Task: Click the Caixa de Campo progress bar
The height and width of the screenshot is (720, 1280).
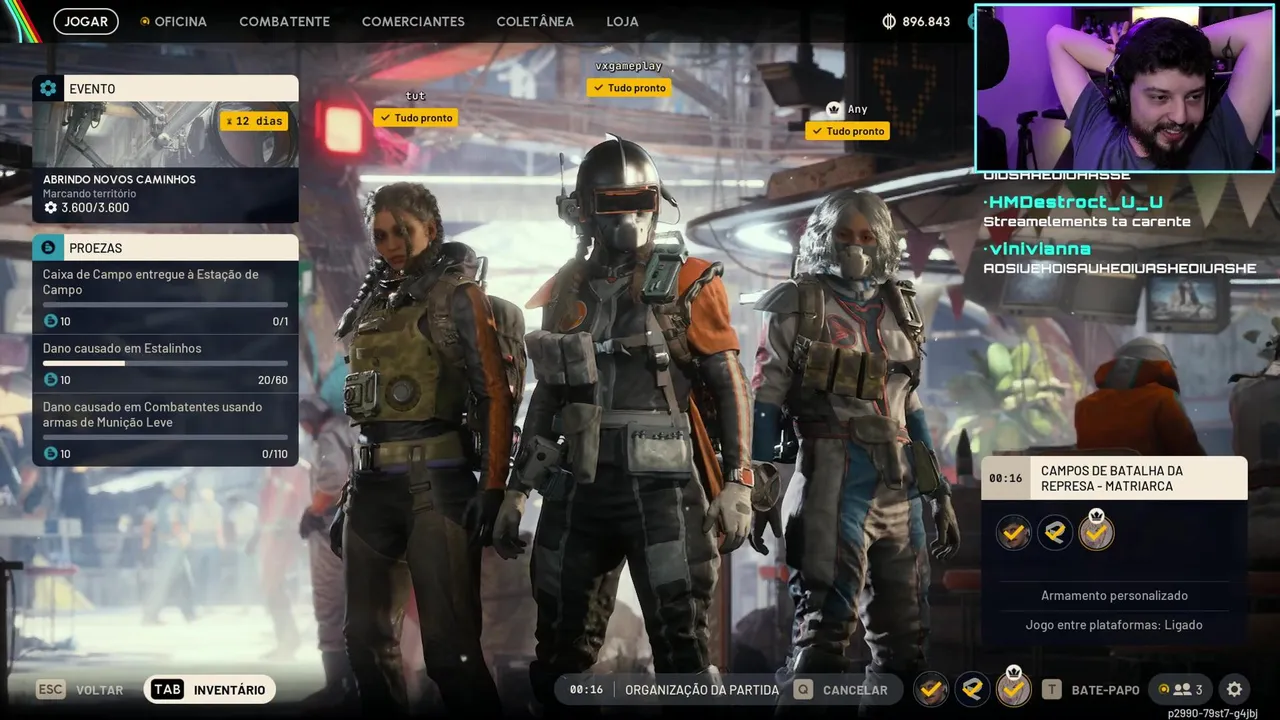Action: coord(165,305)
